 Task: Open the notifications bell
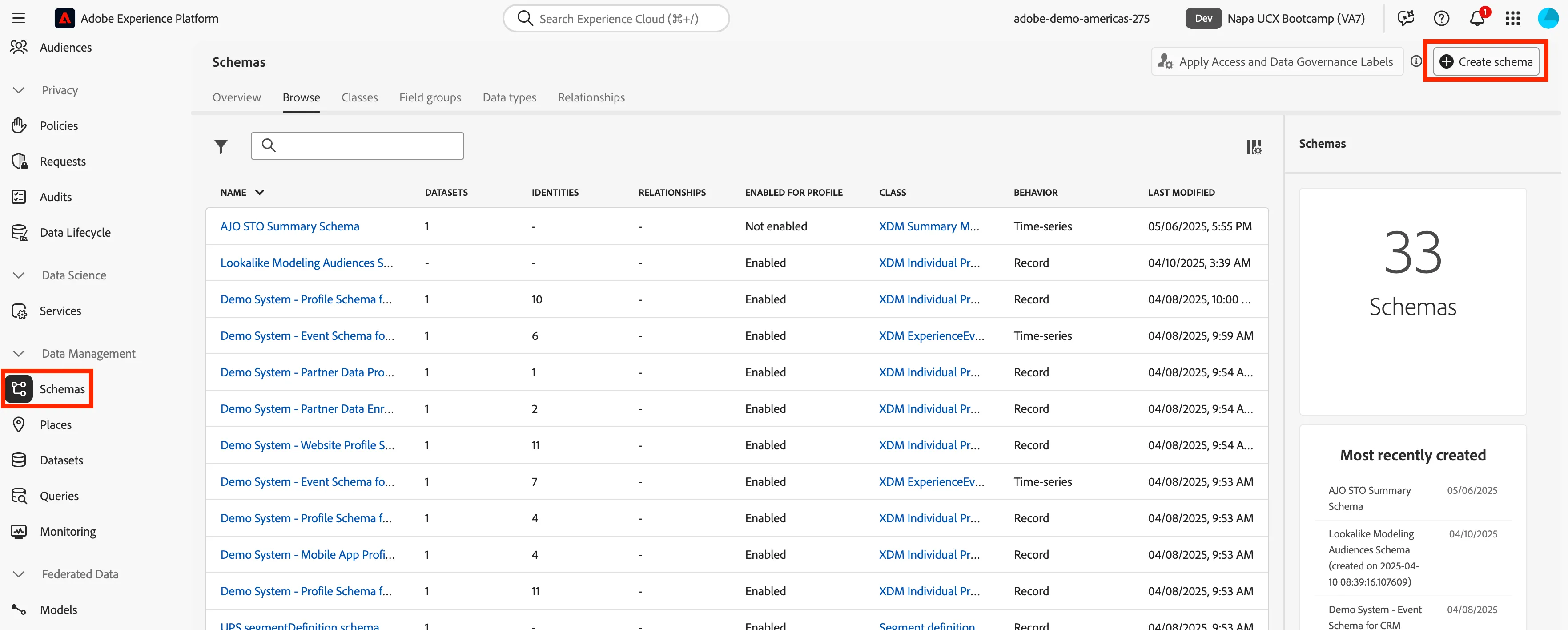pyautogui.click(x=1477, y=18)
